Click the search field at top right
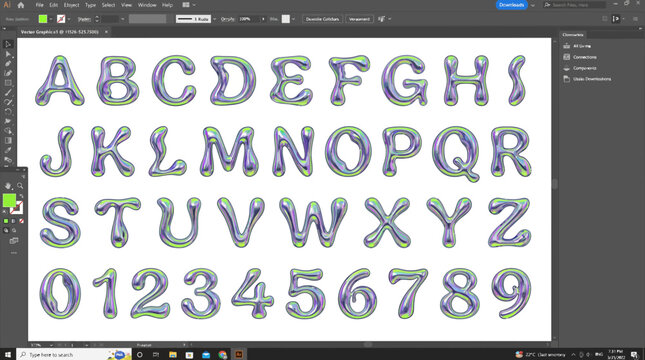This screenshot has width=645, height=360. click(574, 5)
